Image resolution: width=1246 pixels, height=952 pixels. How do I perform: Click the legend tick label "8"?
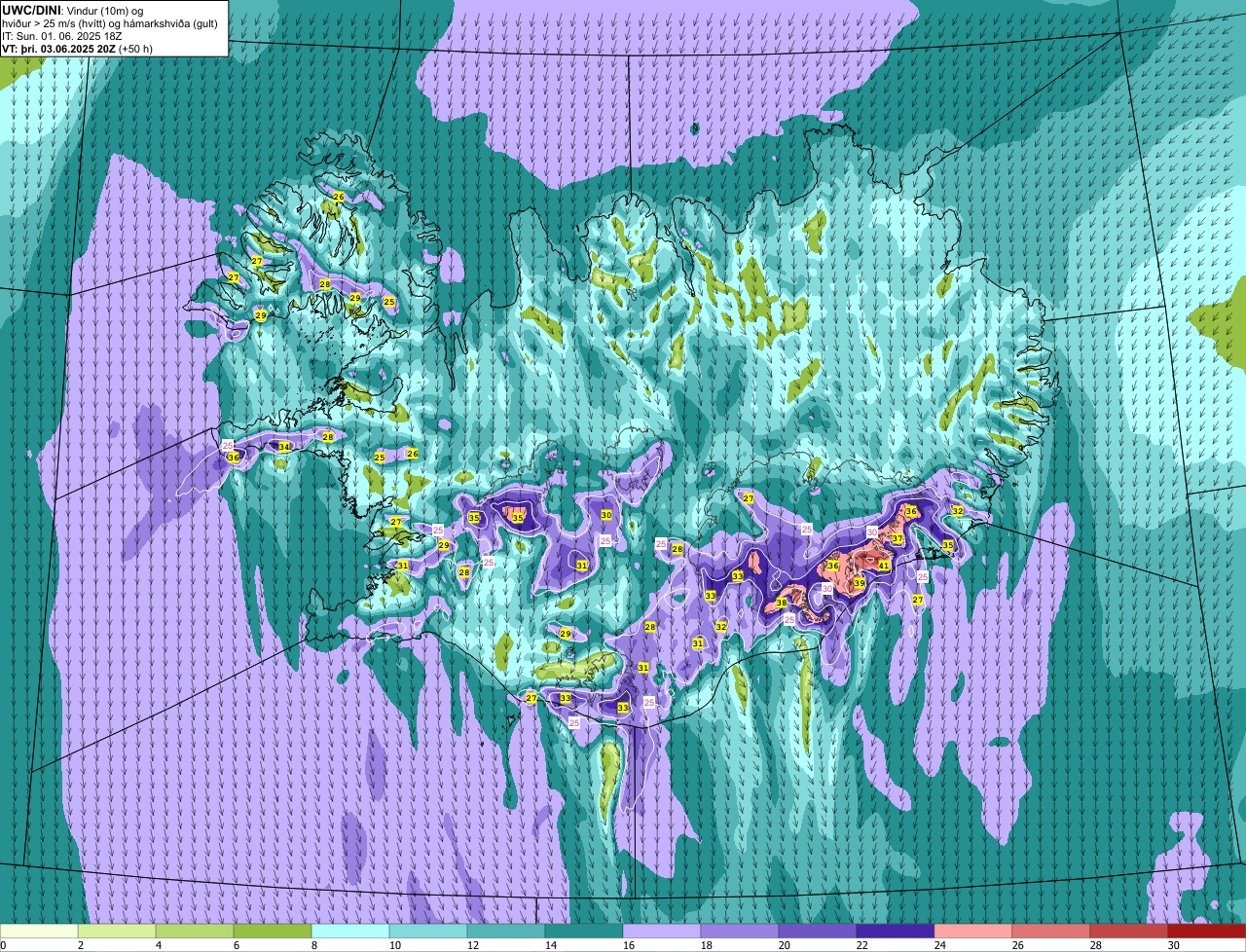[314, 945]
